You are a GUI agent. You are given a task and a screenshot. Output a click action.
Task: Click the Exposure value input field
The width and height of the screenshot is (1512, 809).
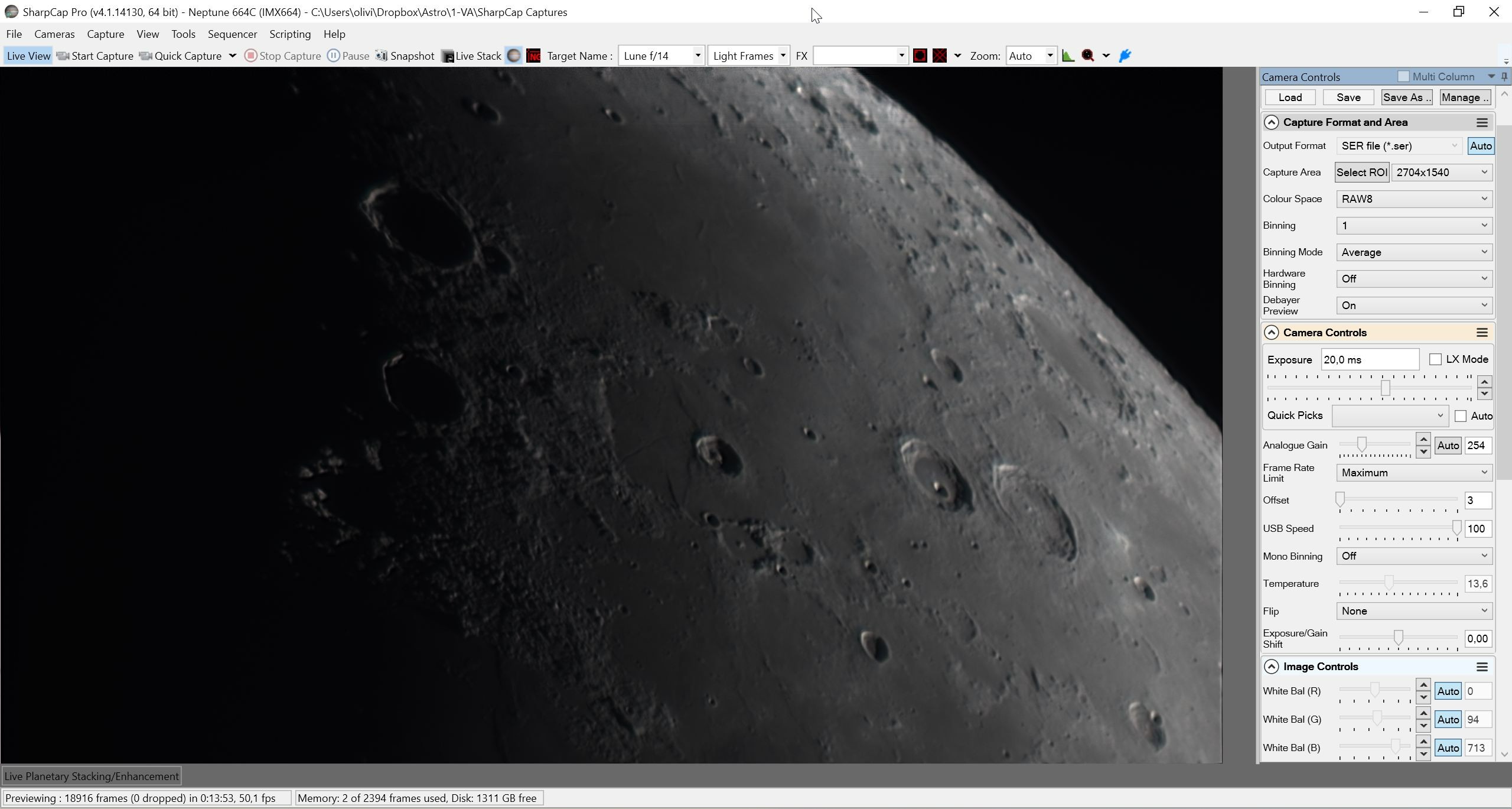1370,359
